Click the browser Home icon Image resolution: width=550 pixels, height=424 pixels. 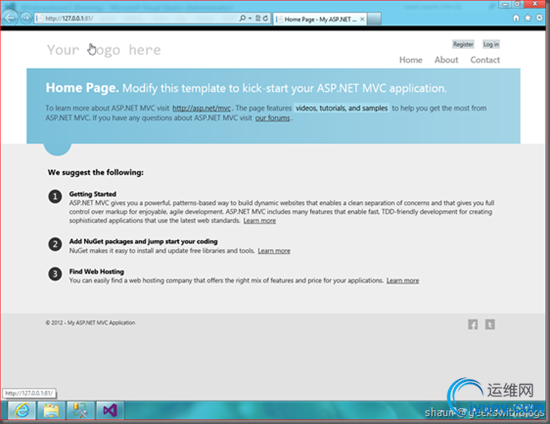(x=516, y=18)
